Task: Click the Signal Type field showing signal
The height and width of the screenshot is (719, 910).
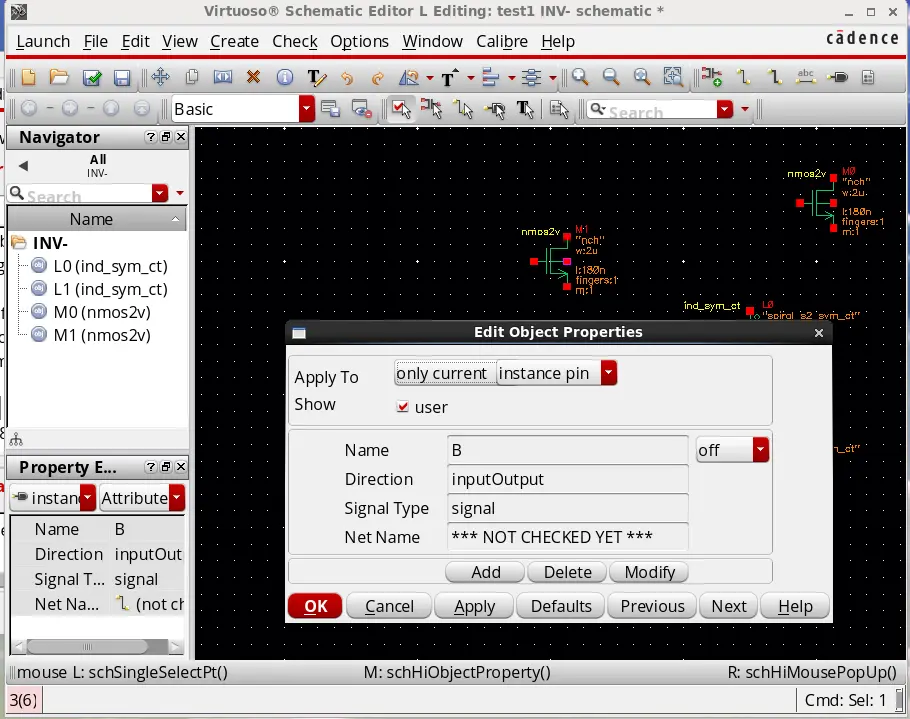Action: click(568, 508)
